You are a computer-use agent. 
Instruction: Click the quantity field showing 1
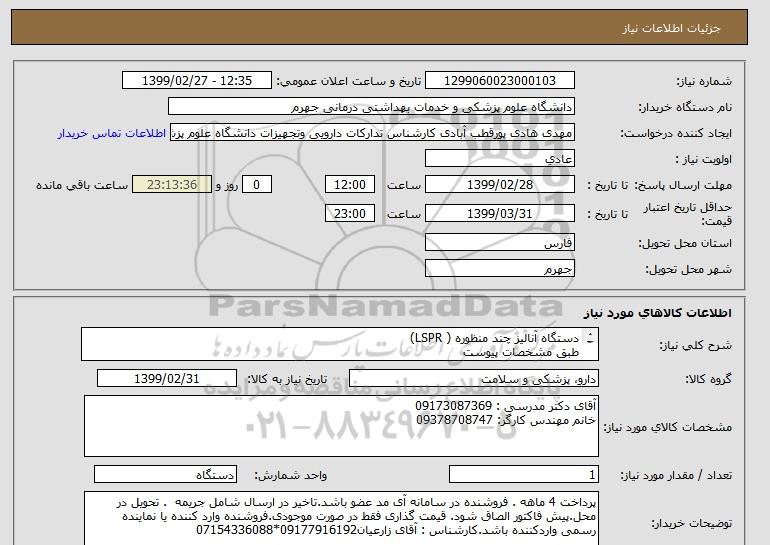pos(524,475)
